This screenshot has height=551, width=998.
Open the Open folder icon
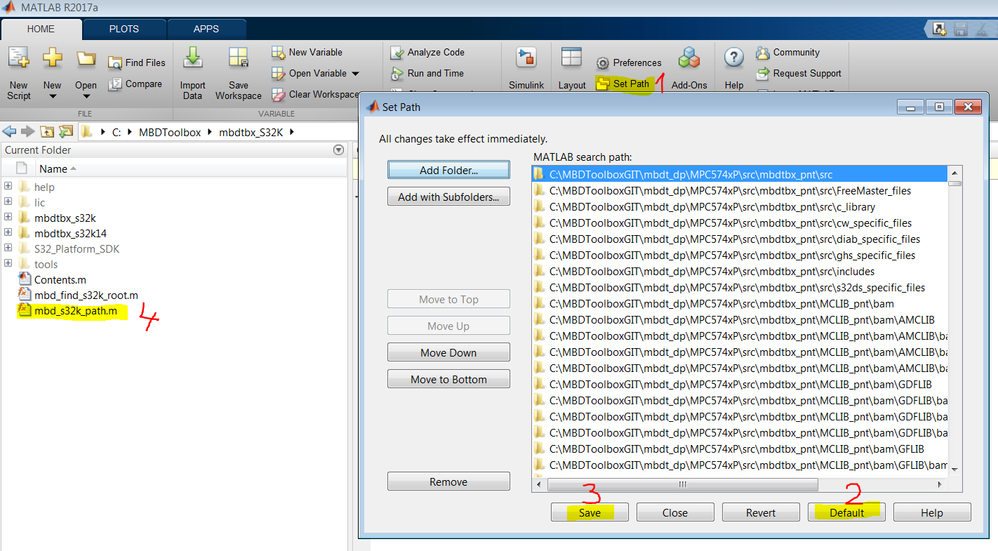pyautogui.click(x=86, y=59)
